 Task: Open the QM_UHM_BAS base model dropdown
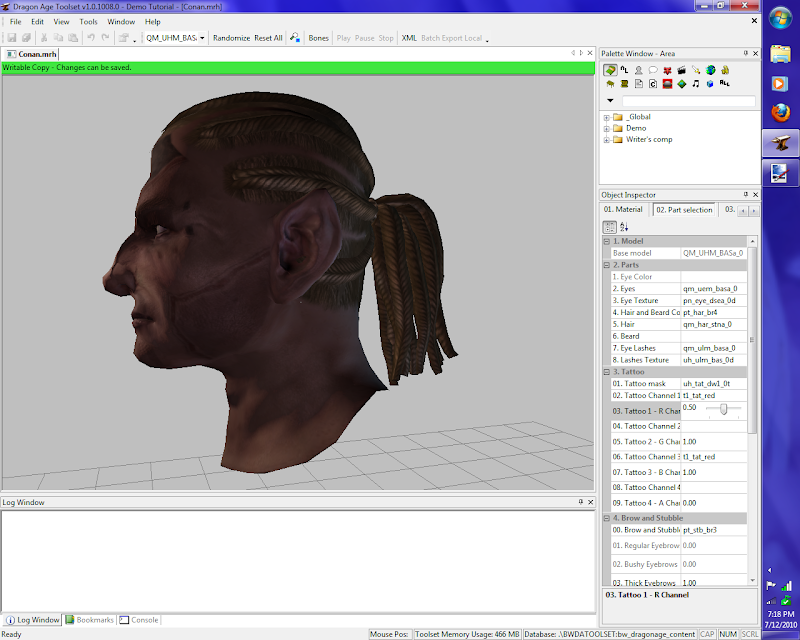click(x=202, y=38)
